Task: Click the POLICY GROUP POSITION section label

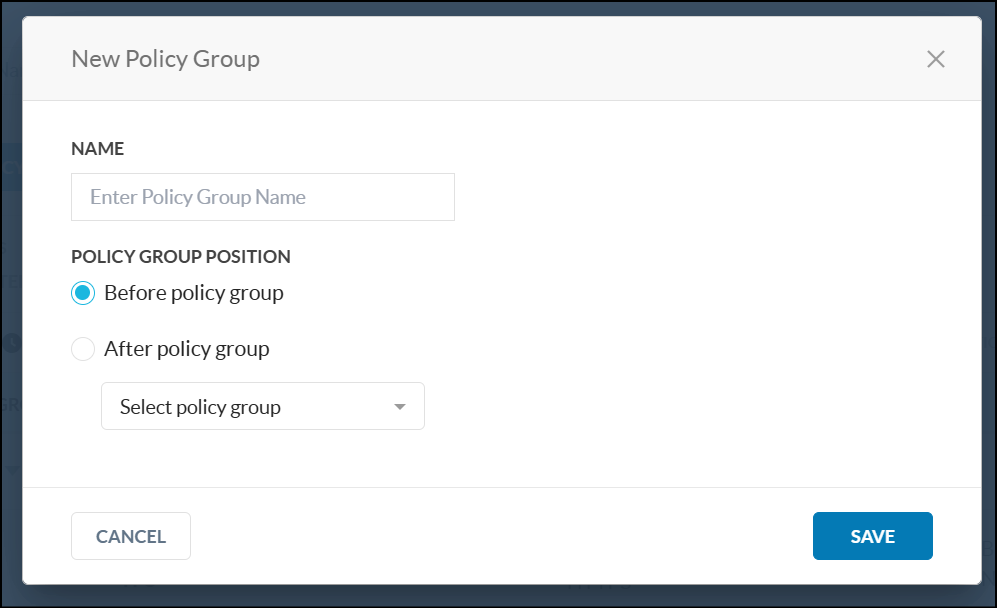Action: click(x=180, y=256)
